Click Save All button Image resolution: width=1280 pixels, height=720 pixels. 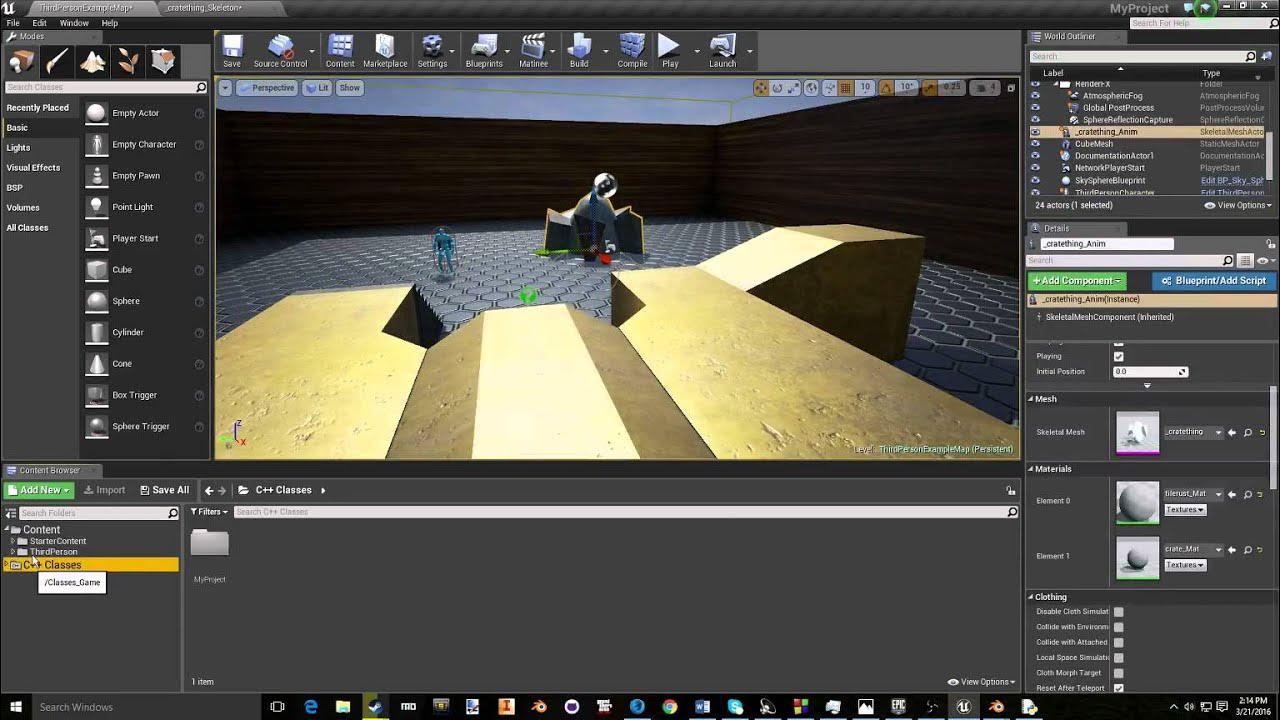pyautogui.click(x=165, y=490)
